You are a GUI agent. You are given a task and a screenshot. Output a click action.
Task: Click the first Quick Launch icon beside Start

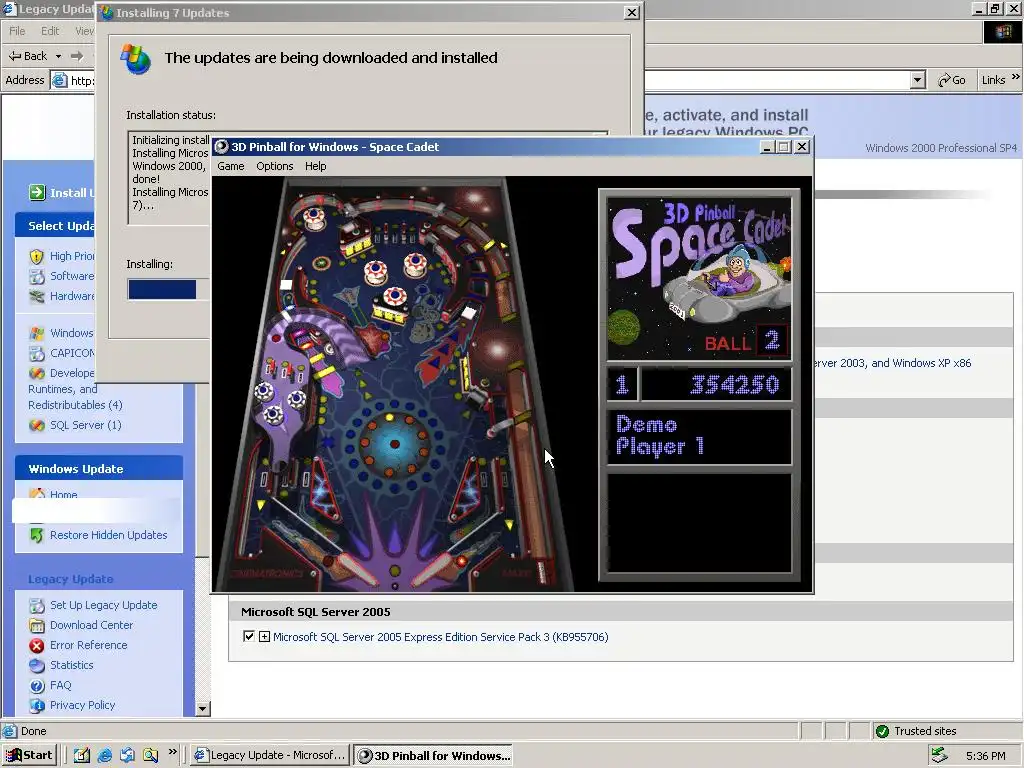click(82, 755)
